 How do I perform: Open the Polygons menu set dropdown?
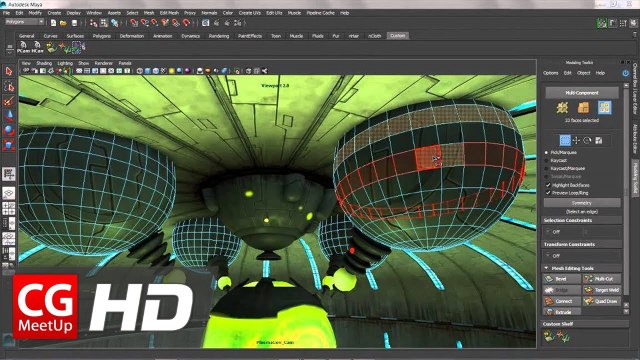point(24,22)
